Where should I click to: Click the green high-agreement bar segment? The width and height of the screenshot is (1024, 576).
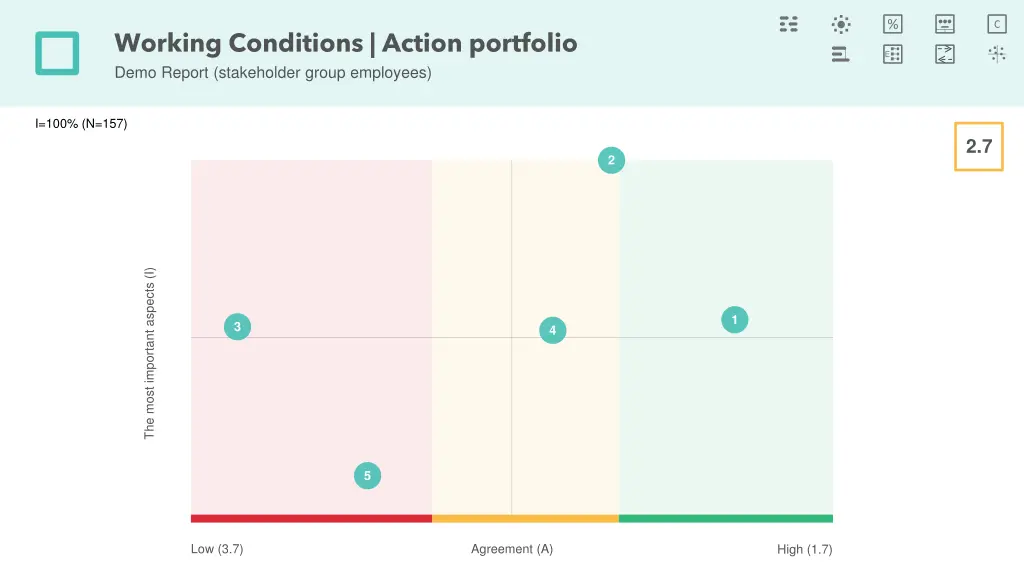coord(726,518)
